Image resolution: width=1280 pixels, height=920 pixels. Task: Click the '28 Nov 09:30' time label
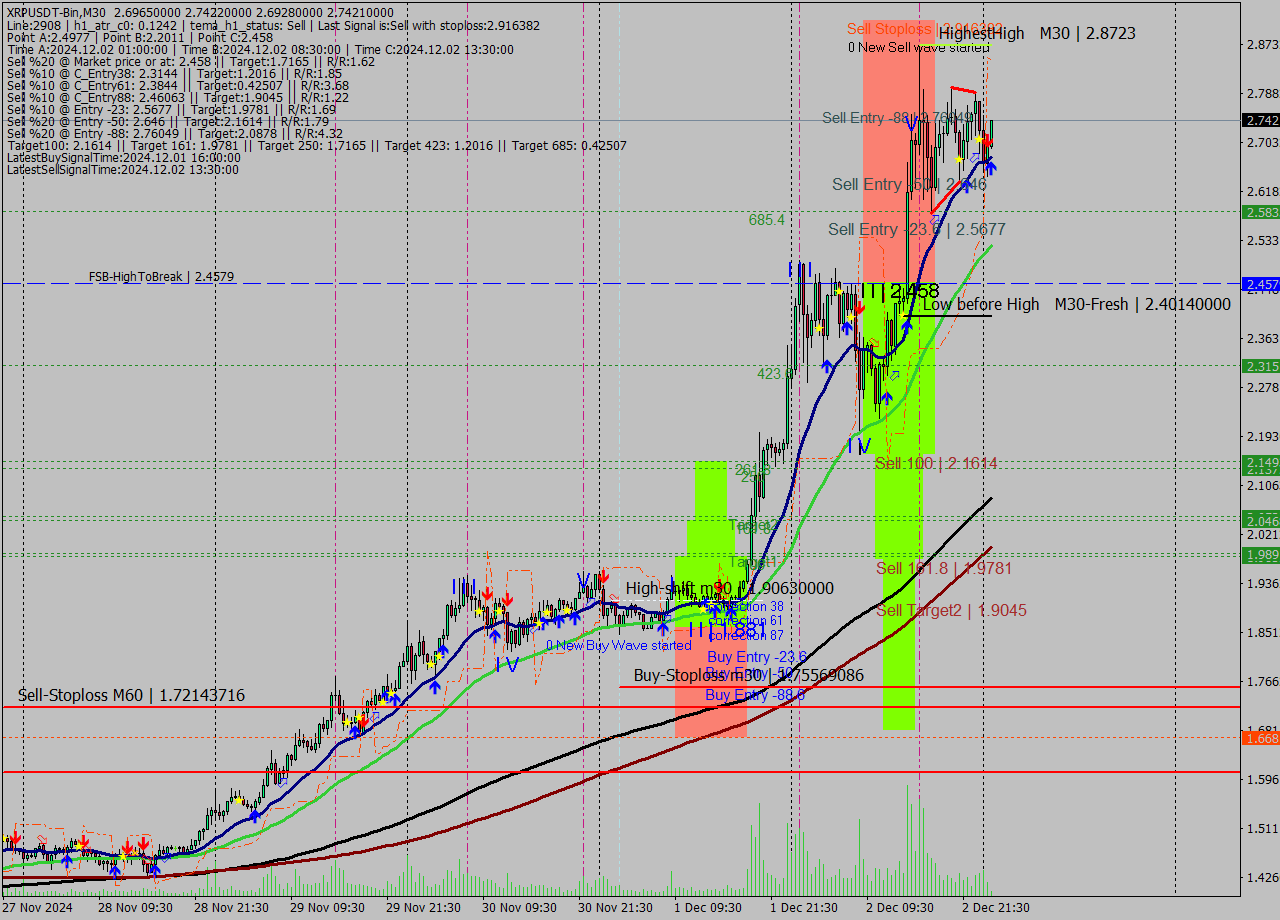click(133, 907)
